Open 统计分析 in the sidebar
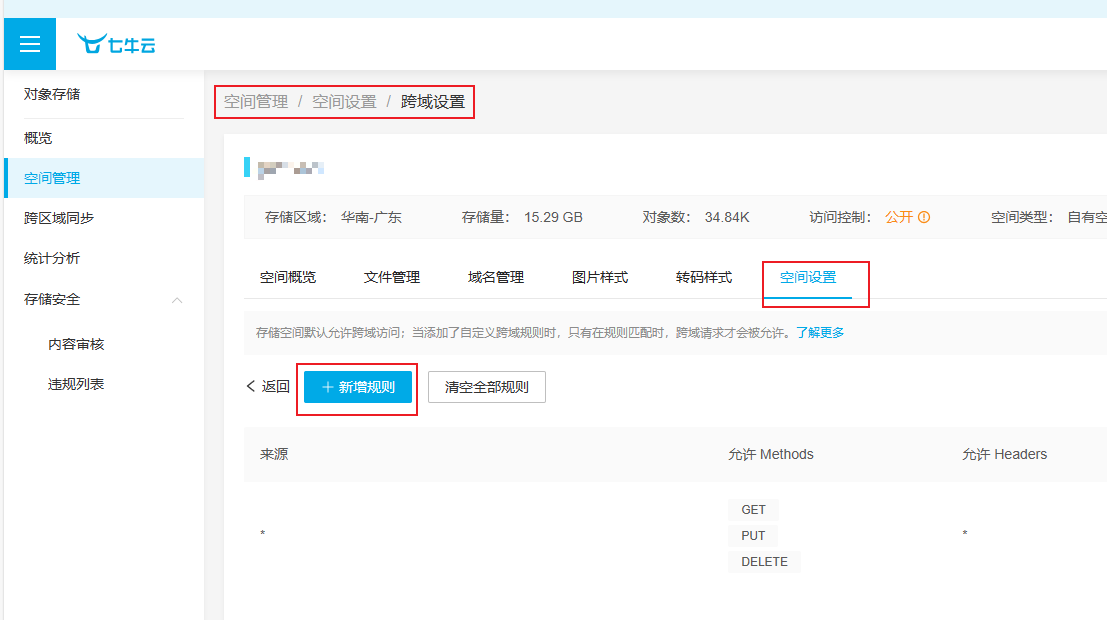Image resolution: width=1107 pixels, height=620 pixels. [52, 258]
